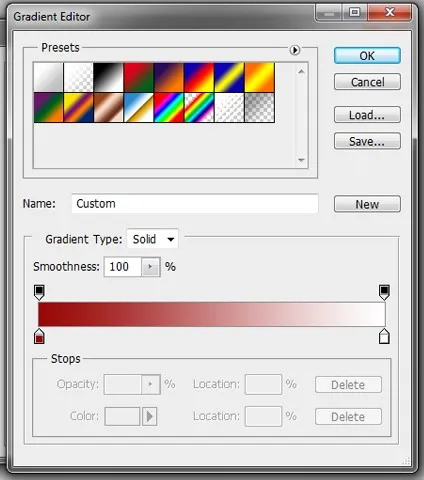Pick the rainbow Spectrum gradient preset
This screenshot has height=480, width=424.
[x=169, y=108]
